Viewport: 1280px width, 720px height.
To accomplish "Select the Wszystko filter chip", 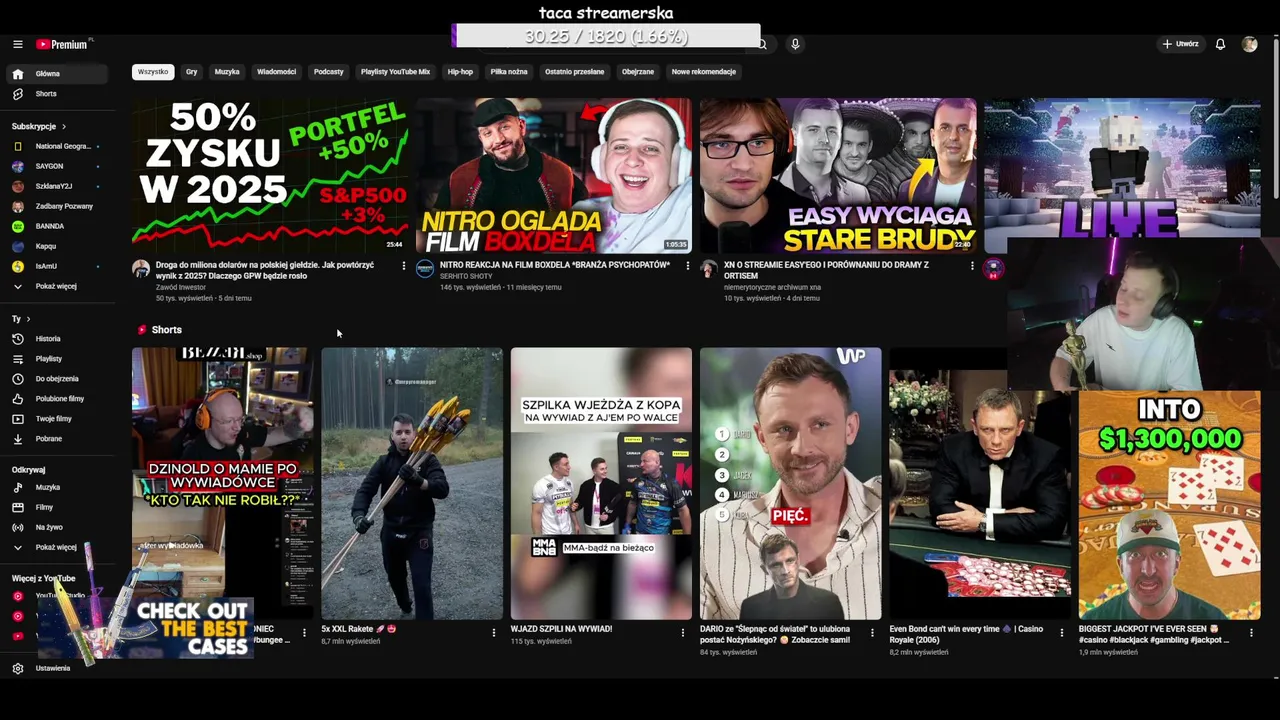I will point(153,72).
